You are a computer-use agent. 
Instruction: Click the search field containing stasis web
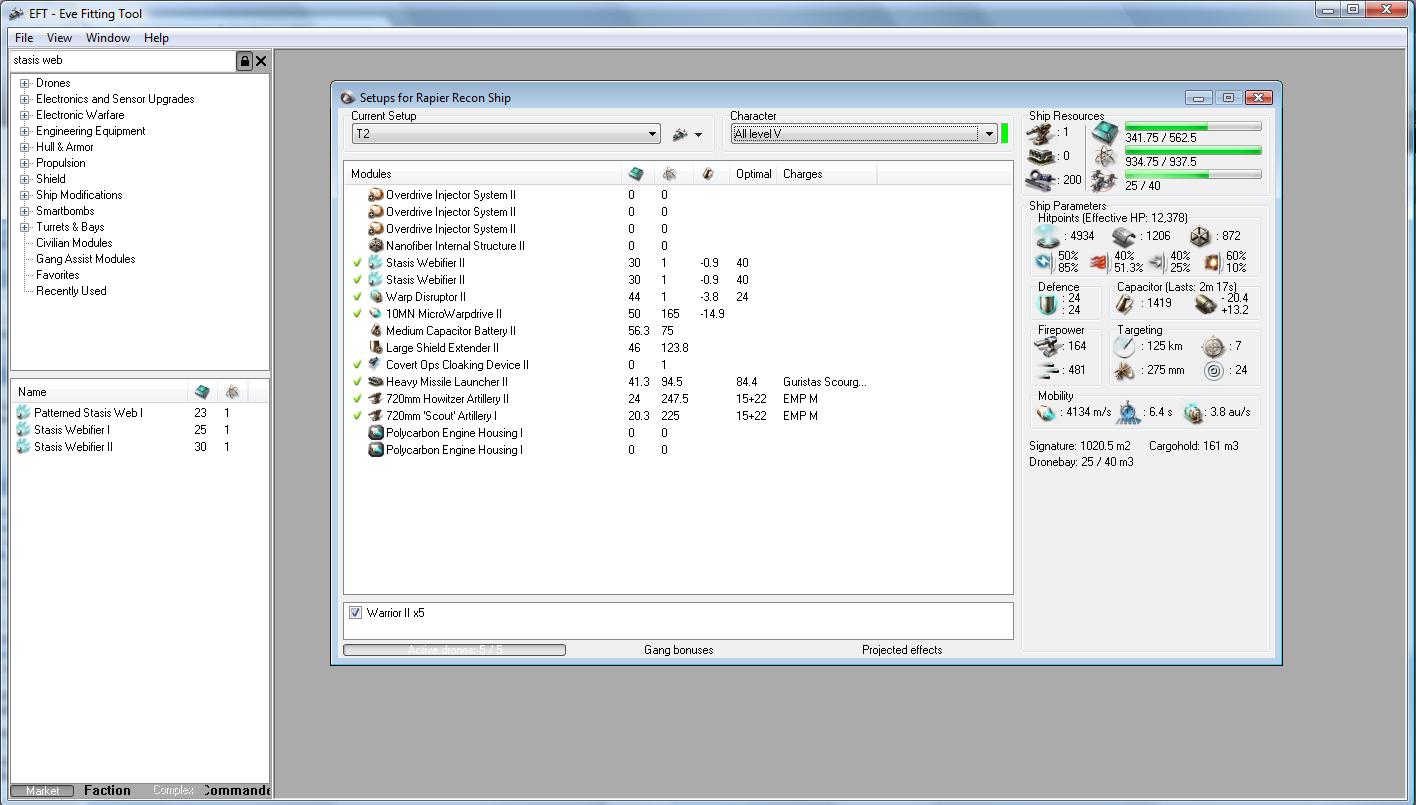[122, 61]
